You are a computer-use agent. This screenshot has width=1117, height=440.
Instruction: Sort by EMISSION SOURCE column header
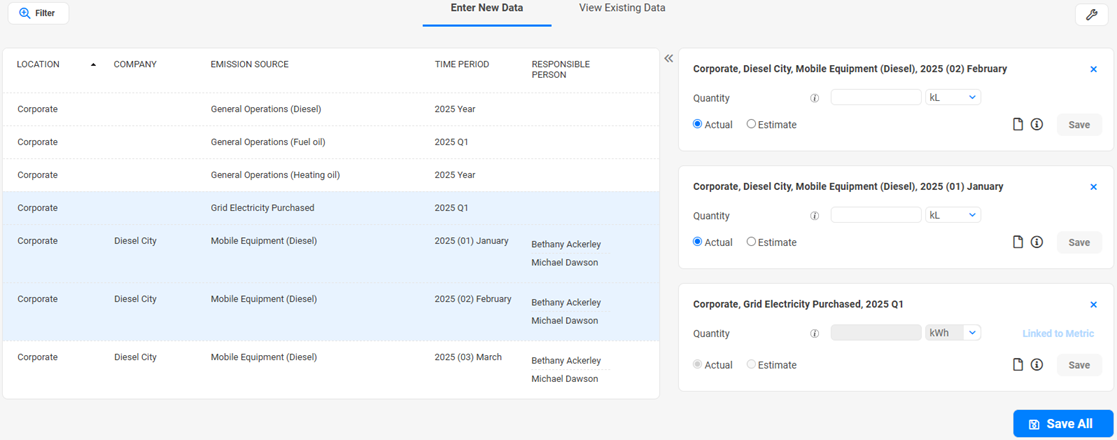tap(249, 64)
